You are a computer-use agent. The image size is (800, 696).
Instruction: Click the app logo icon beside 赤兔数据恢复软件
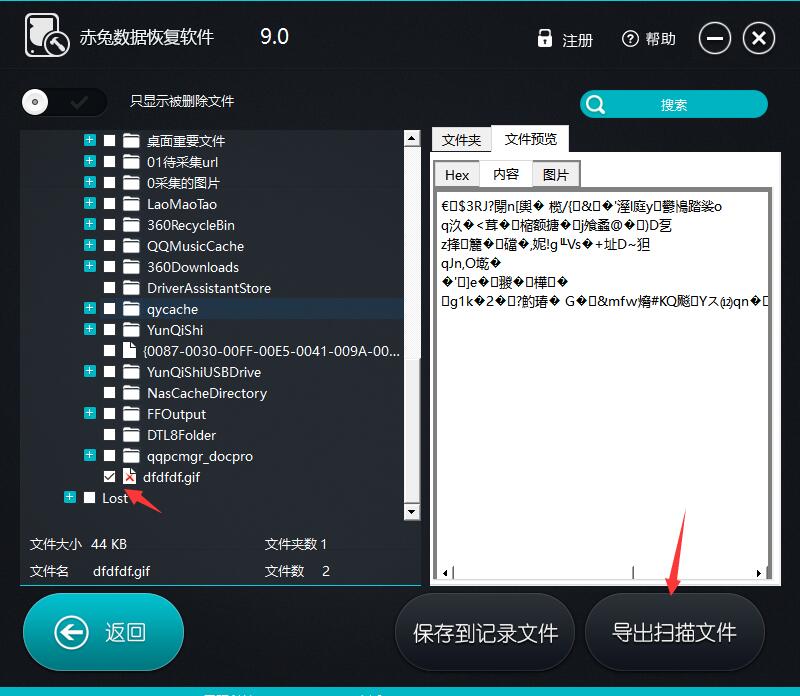tap(46, 35)
